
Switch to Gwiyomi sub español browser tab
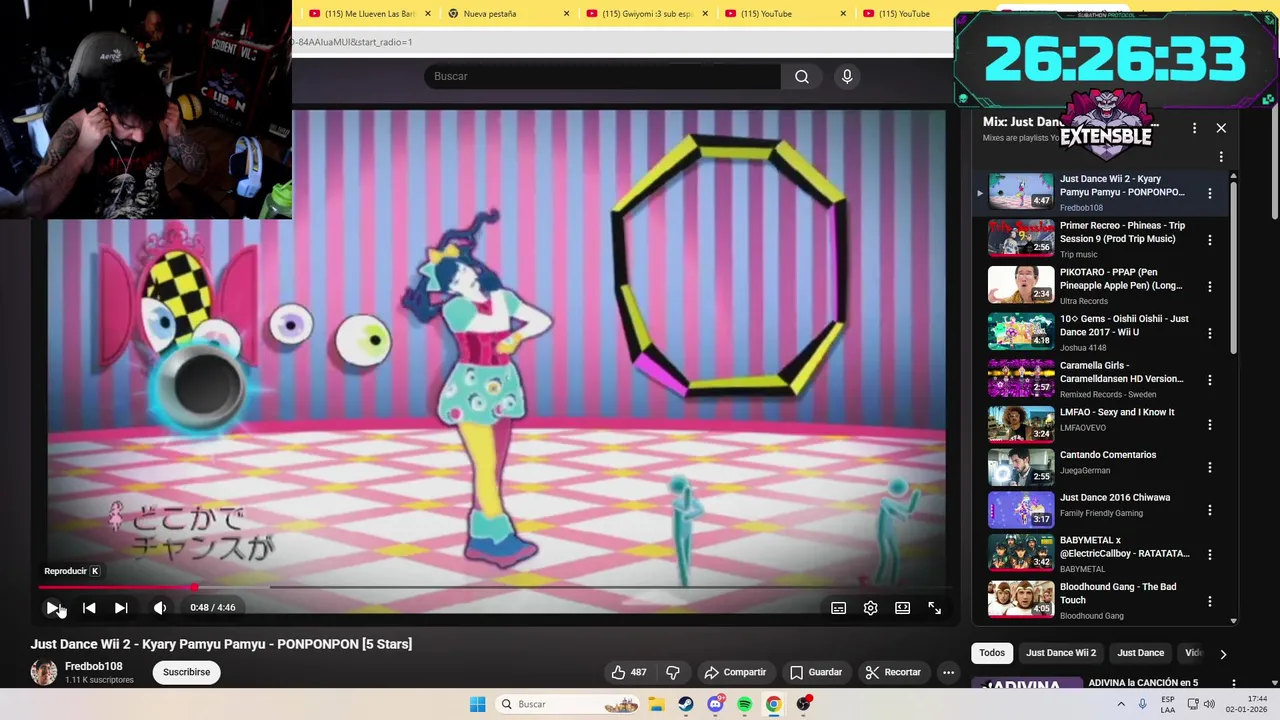pyautogui.click(x=647, y=14)
